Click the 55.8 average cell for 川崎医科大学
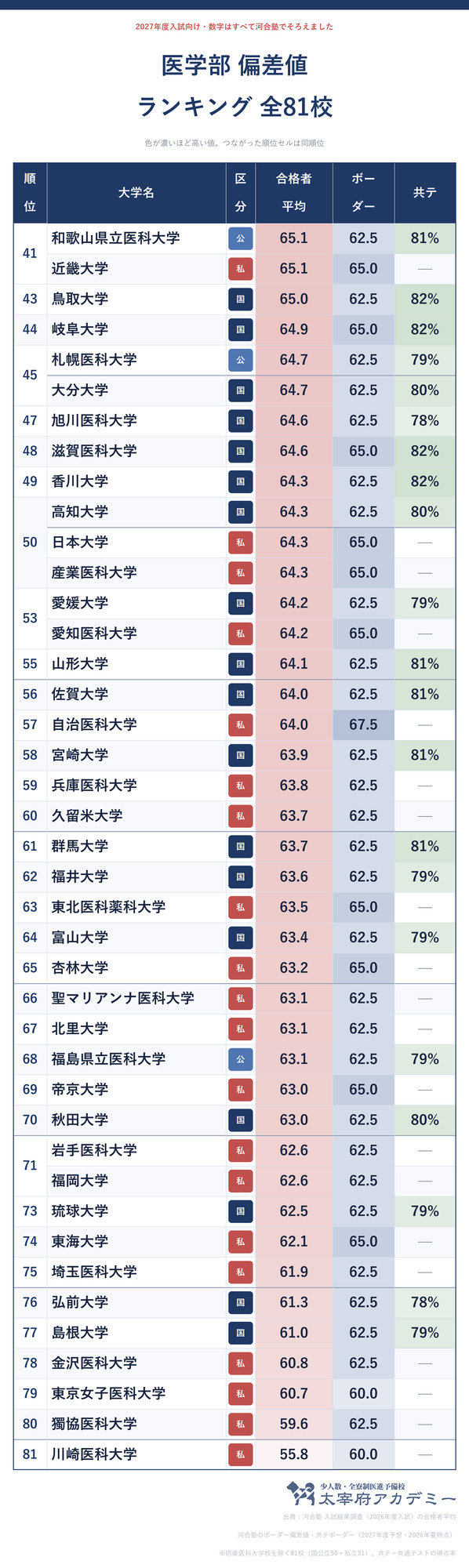 [294, 1454]
